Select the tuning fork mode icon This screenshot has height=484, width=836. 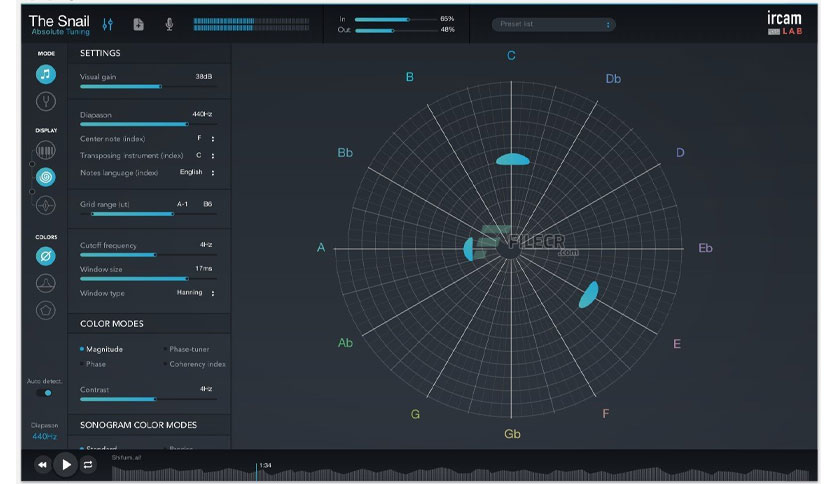46,101
